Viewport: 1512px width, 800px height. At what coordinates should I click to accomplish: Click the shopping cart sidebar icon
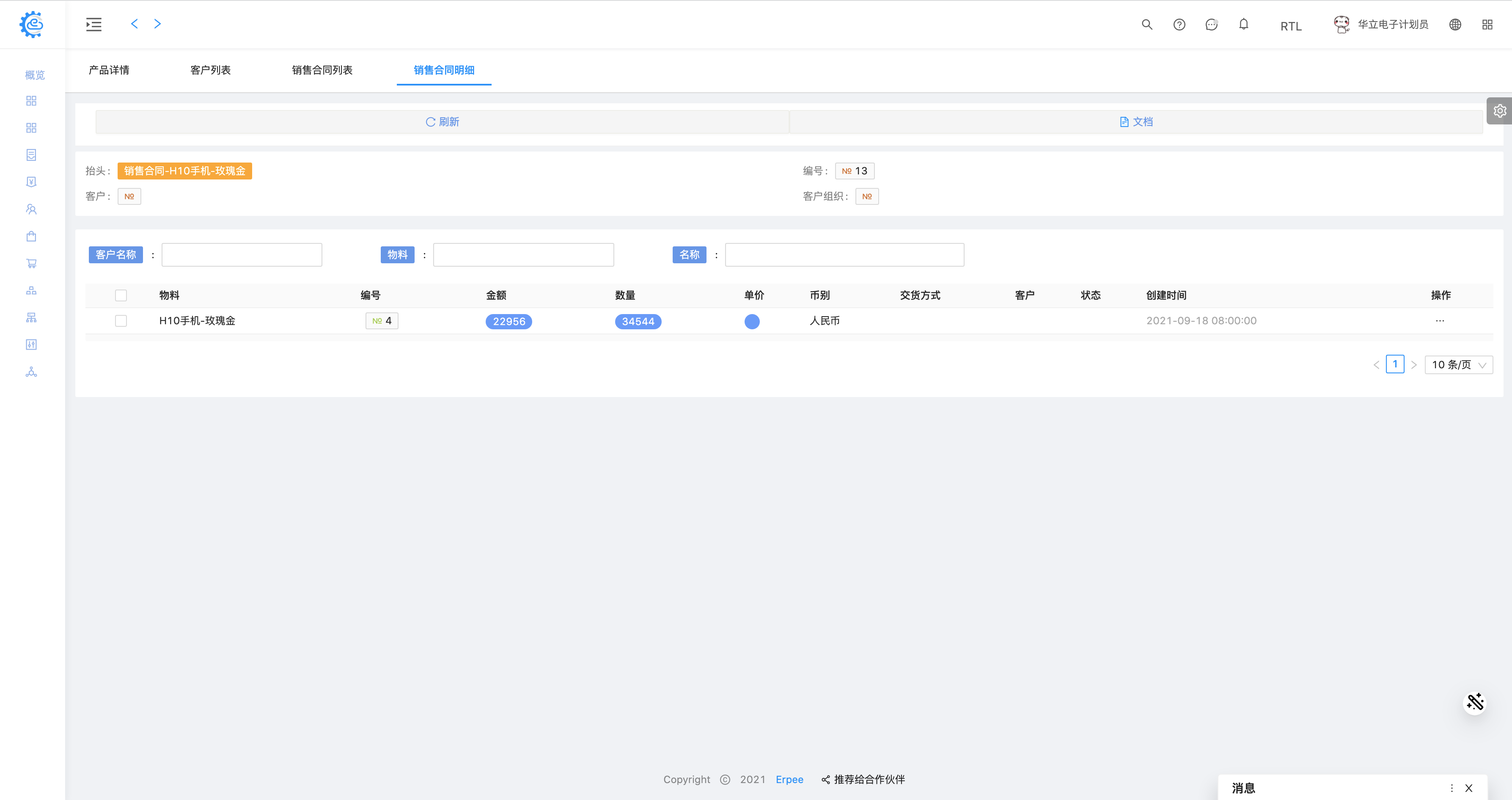point(32,264)
